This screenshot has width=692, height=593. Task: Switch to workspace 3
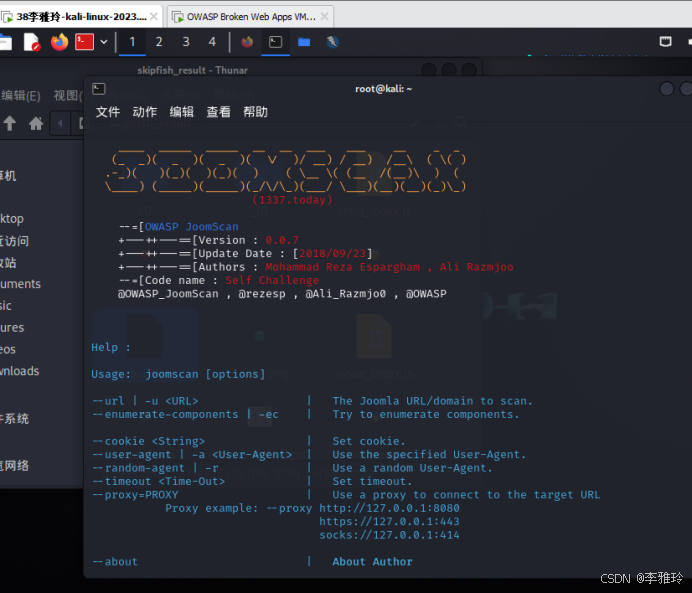186,42
